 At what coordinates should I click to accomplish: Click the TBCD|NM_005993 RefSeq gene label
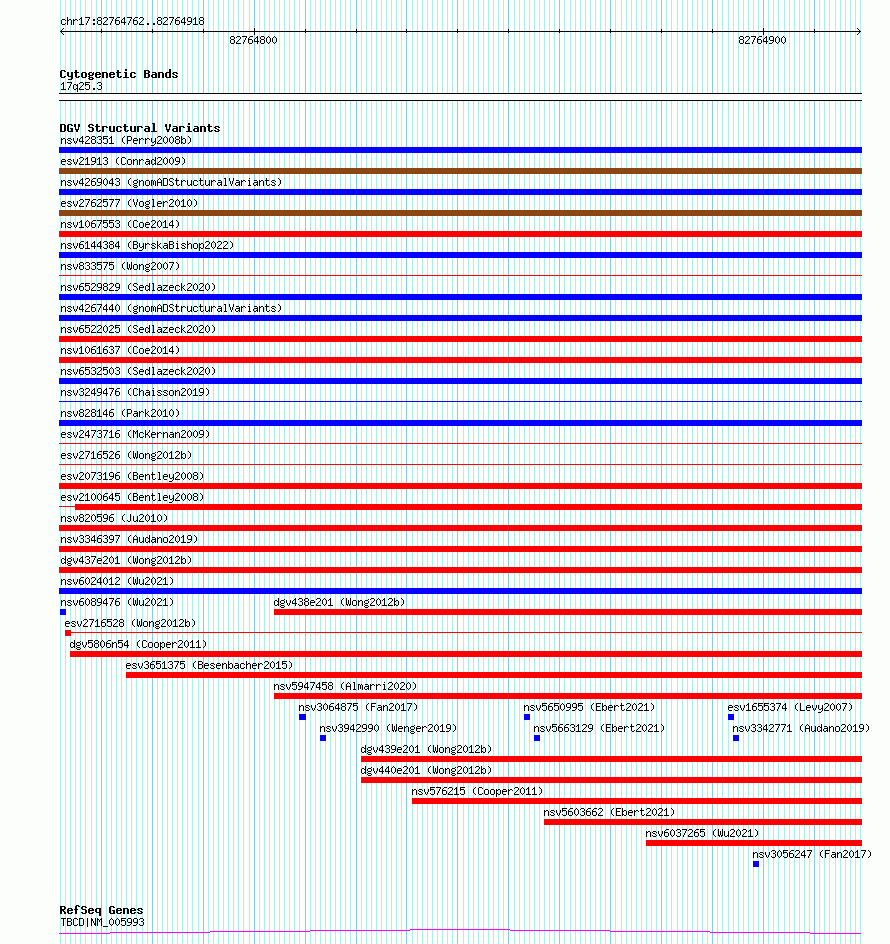click(x=102, y=922)
